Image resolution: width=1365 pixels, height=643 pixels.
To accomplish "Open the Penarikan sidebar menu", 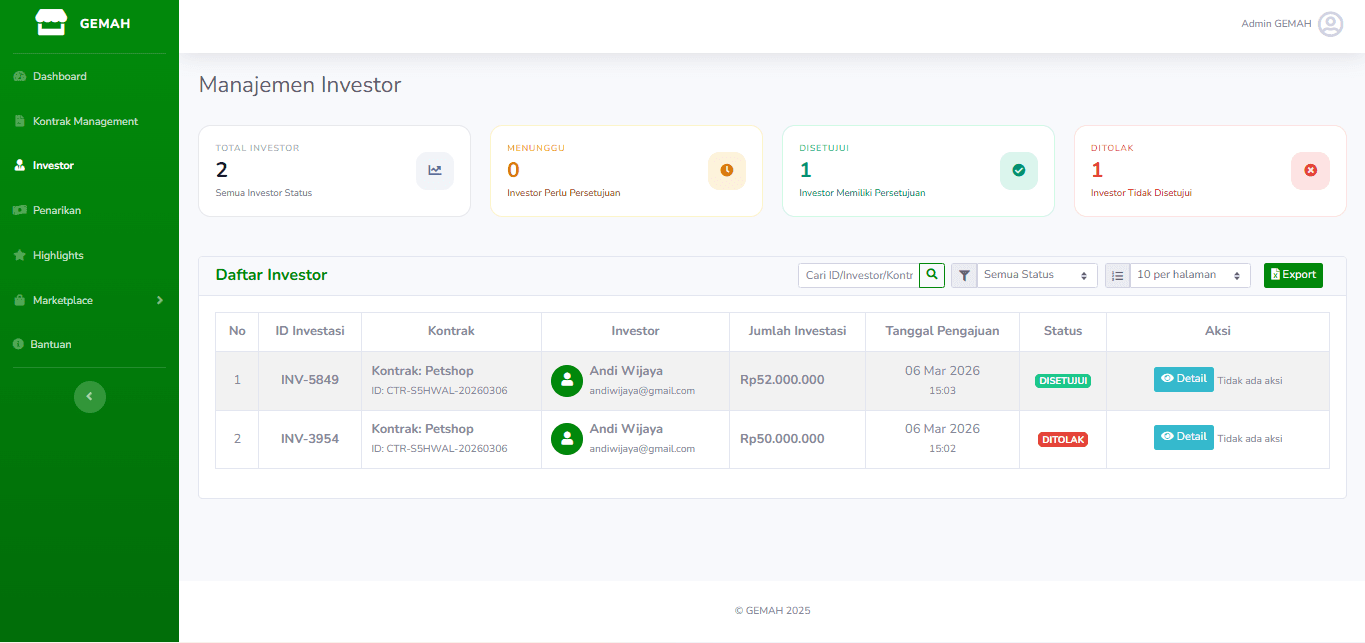I will 56,210.
